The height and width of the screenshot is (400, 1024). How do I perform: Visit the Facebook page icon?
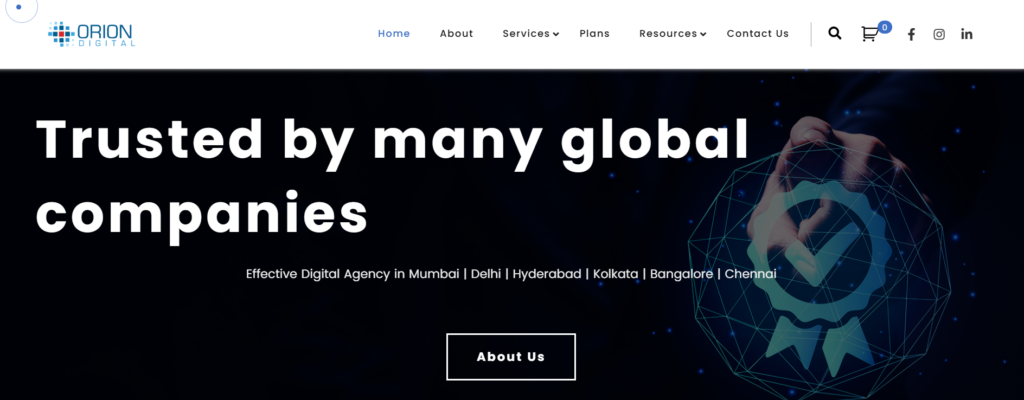click(911, 34)
